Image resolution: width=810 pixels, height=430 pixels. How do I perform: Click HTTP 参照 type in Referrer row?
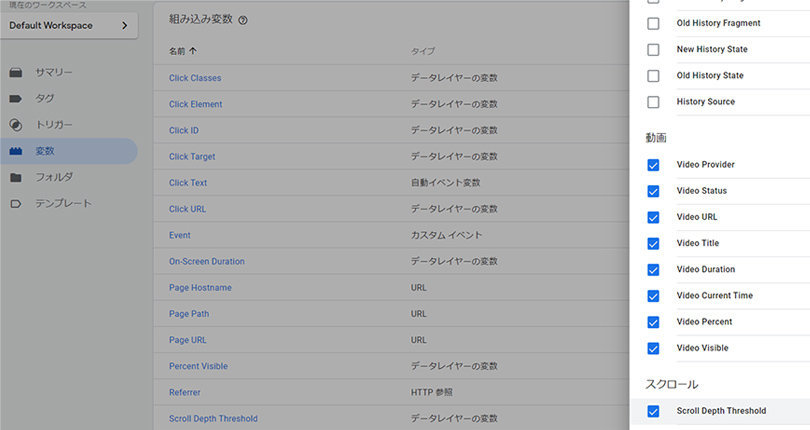point(431,392)
